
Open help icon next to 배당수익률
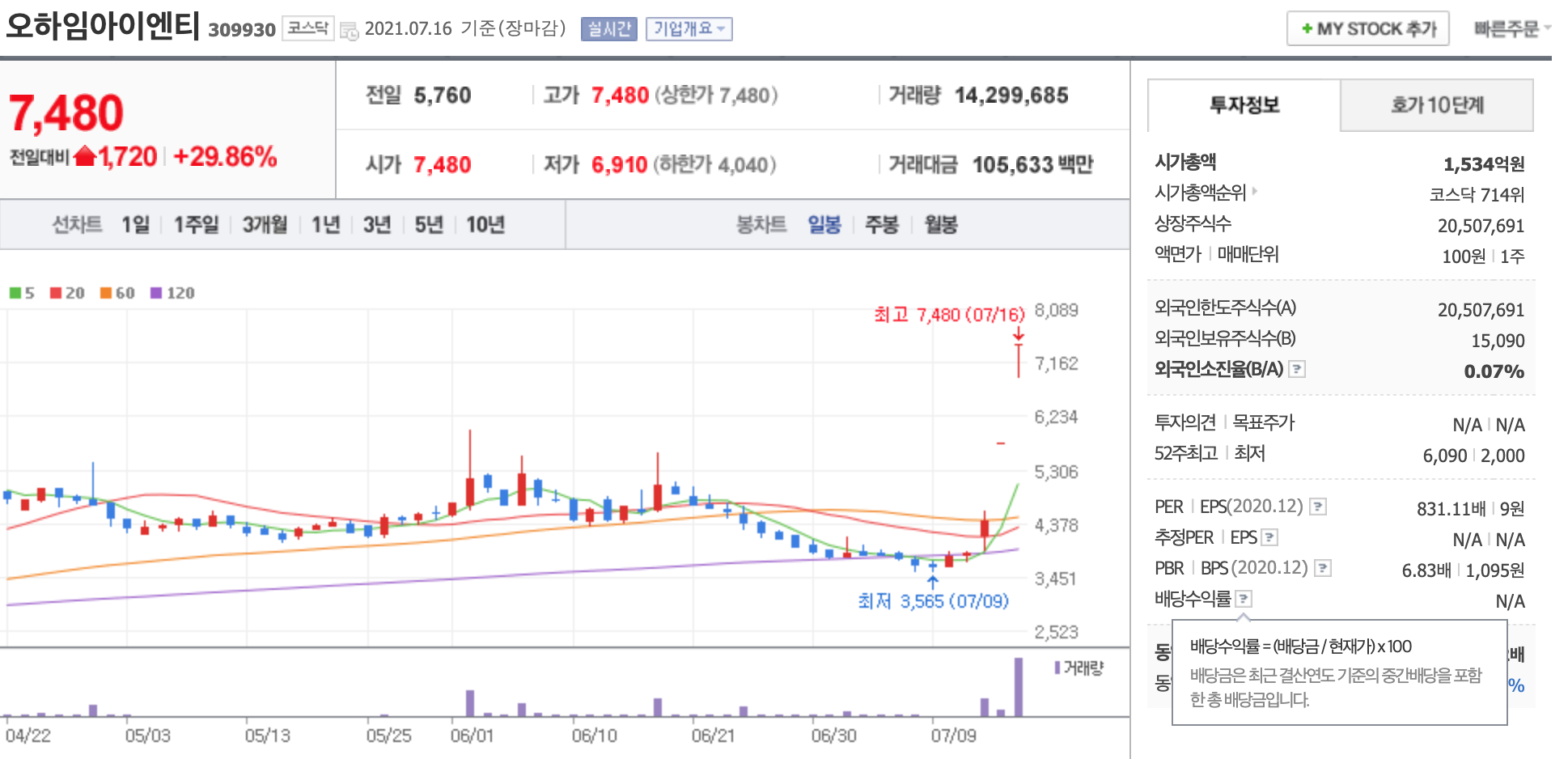(x=1244, y=599)
